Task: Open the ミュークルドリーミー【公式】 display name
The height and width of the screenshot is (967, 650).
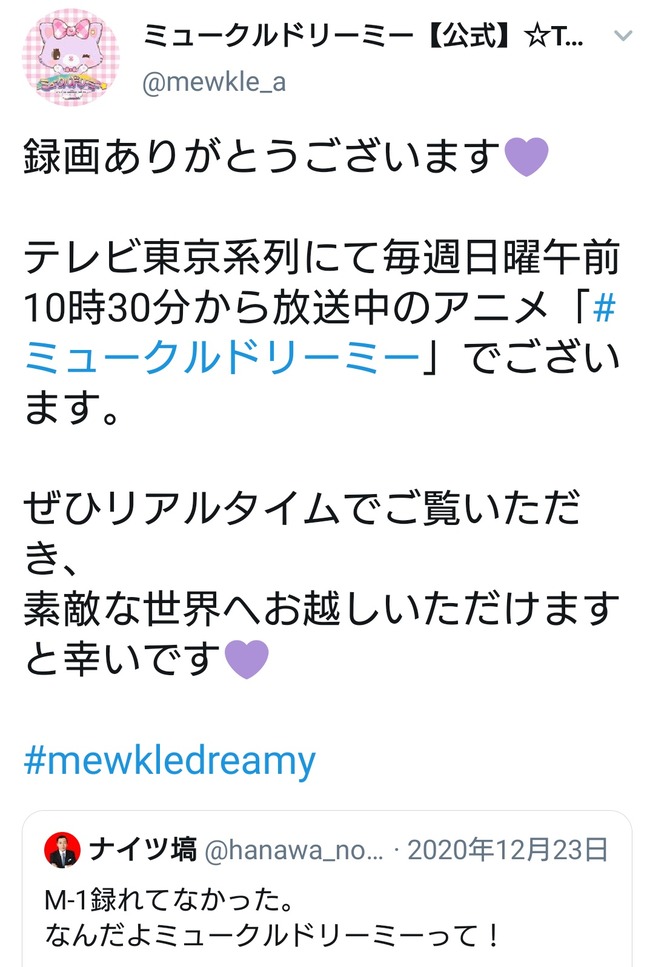Action: coord(363,36)
